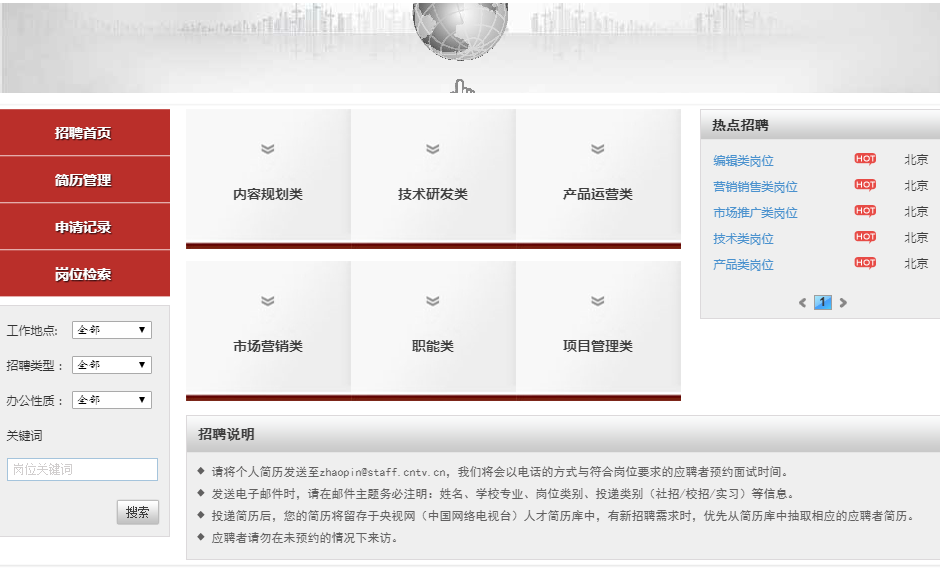Viewport: 940px width, 569px height.
Task: Click the chevron icon above 职能类
Action: coord(433,301)
